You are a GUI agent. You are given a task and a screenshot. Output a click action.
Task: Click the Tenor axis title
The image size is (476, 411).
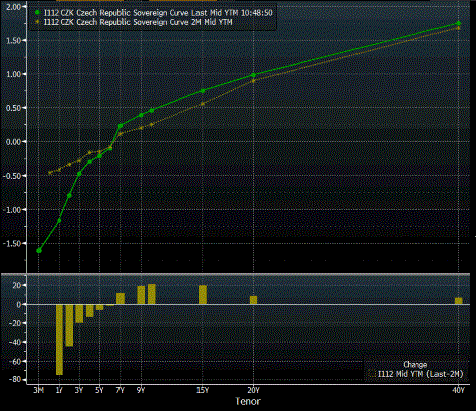point(248,401)
